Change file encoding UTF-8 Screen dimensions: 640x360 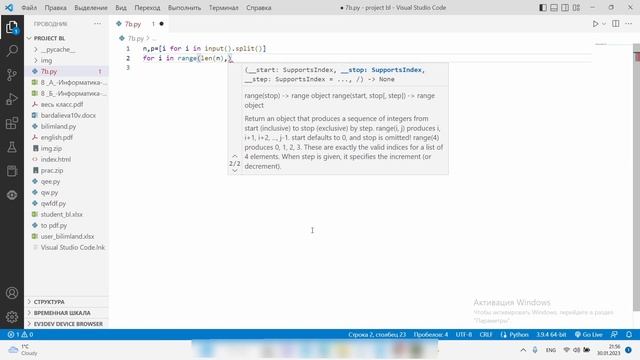point(464,335)
